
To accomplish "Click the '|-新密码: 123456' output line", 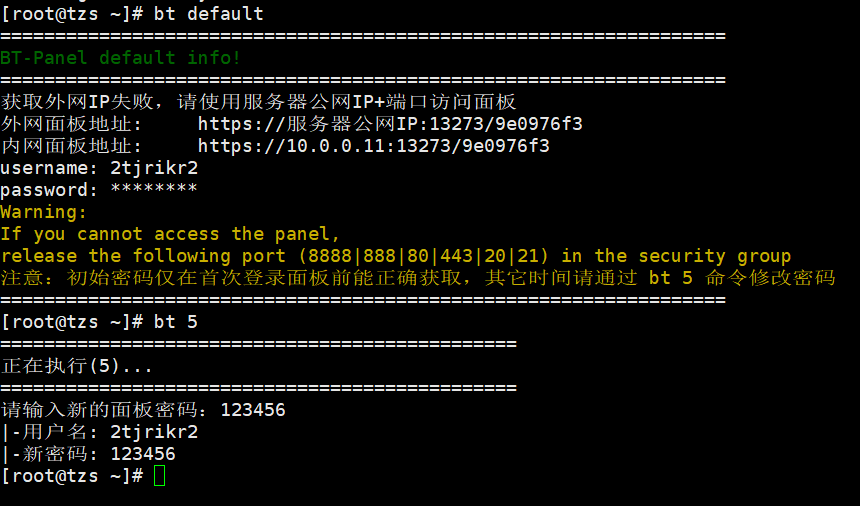I will click(x=88, y=454).
